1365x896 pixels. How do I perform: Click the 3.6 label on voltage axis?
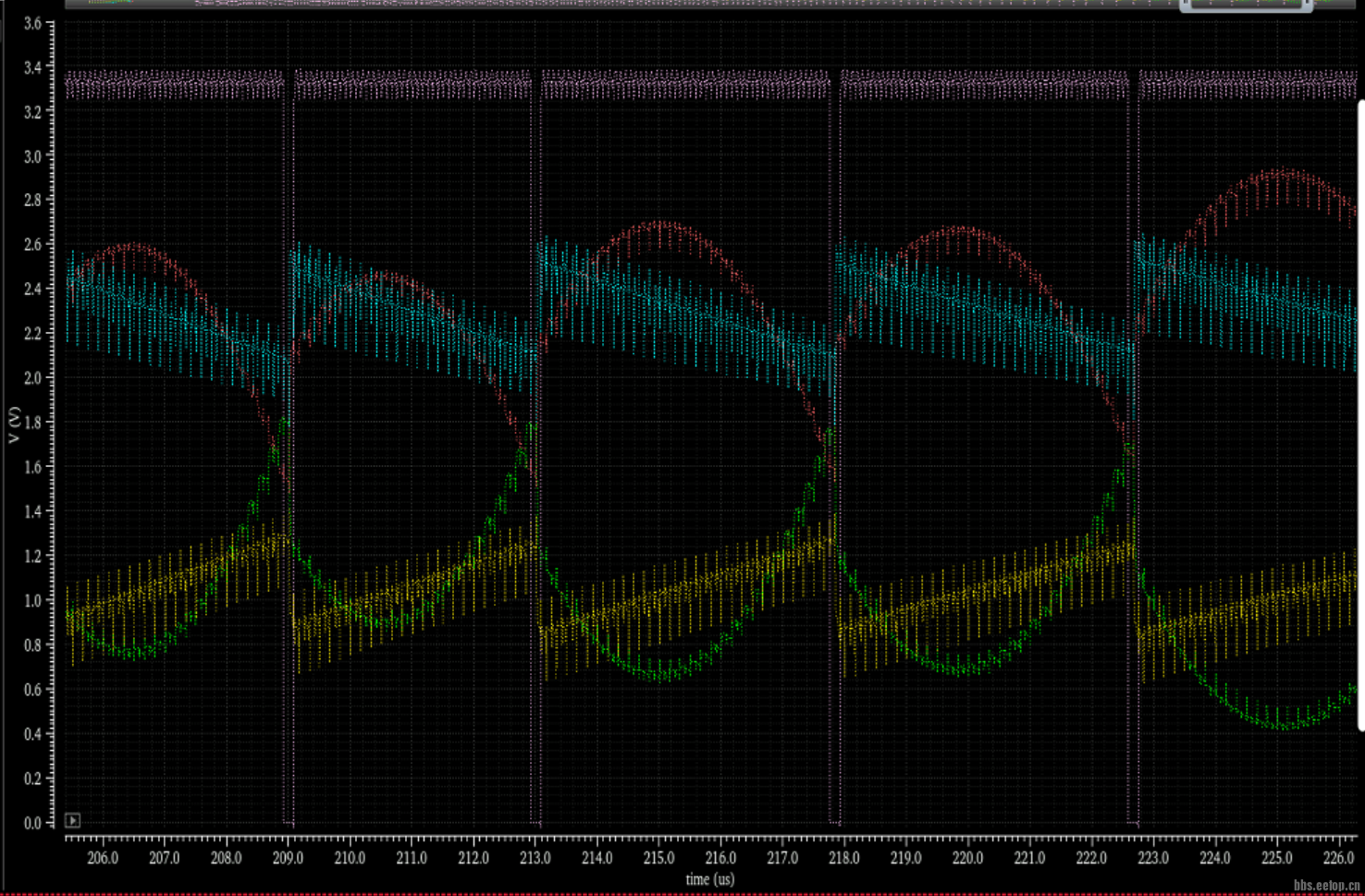[32, 23]
